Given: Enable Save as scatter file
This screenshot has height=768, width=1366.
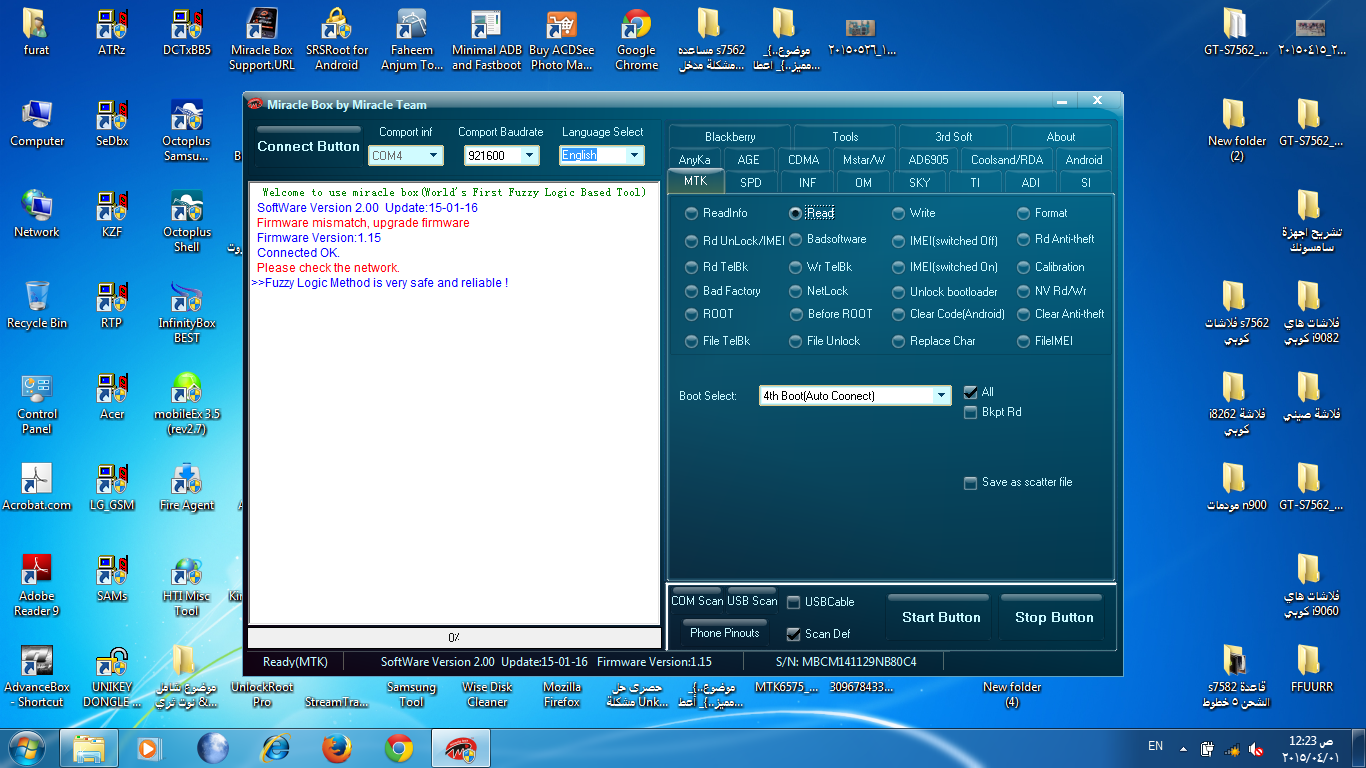Looking at the screenshot, I should tap(970, 482).
